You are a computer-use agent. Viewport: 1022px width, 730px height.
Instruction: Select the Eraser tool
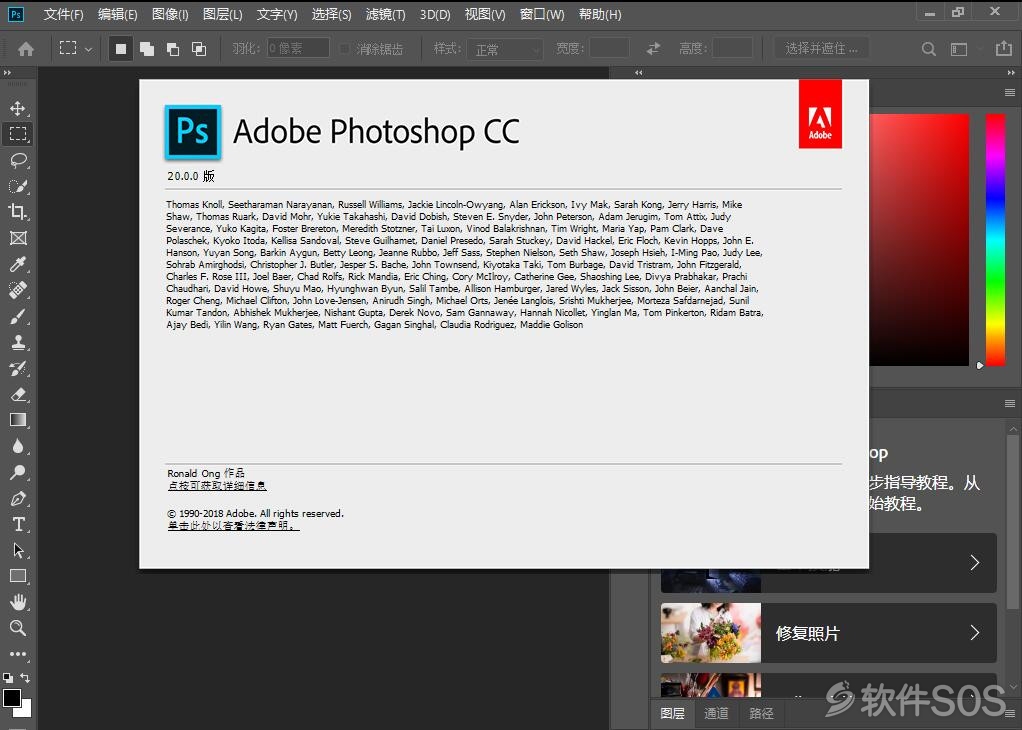(18, 394)
